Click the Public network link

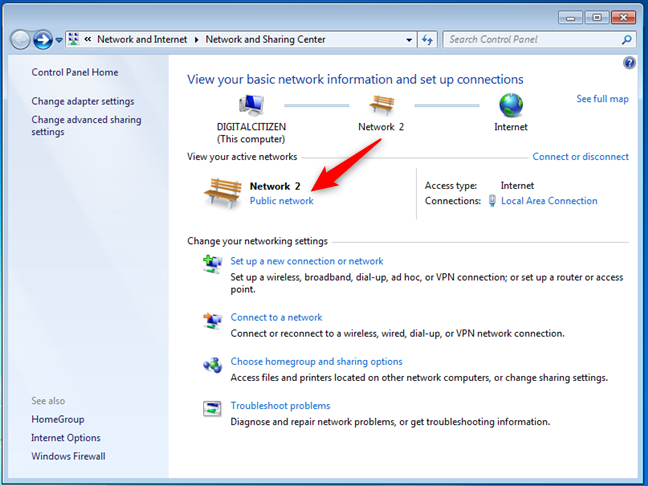point(281,201)
